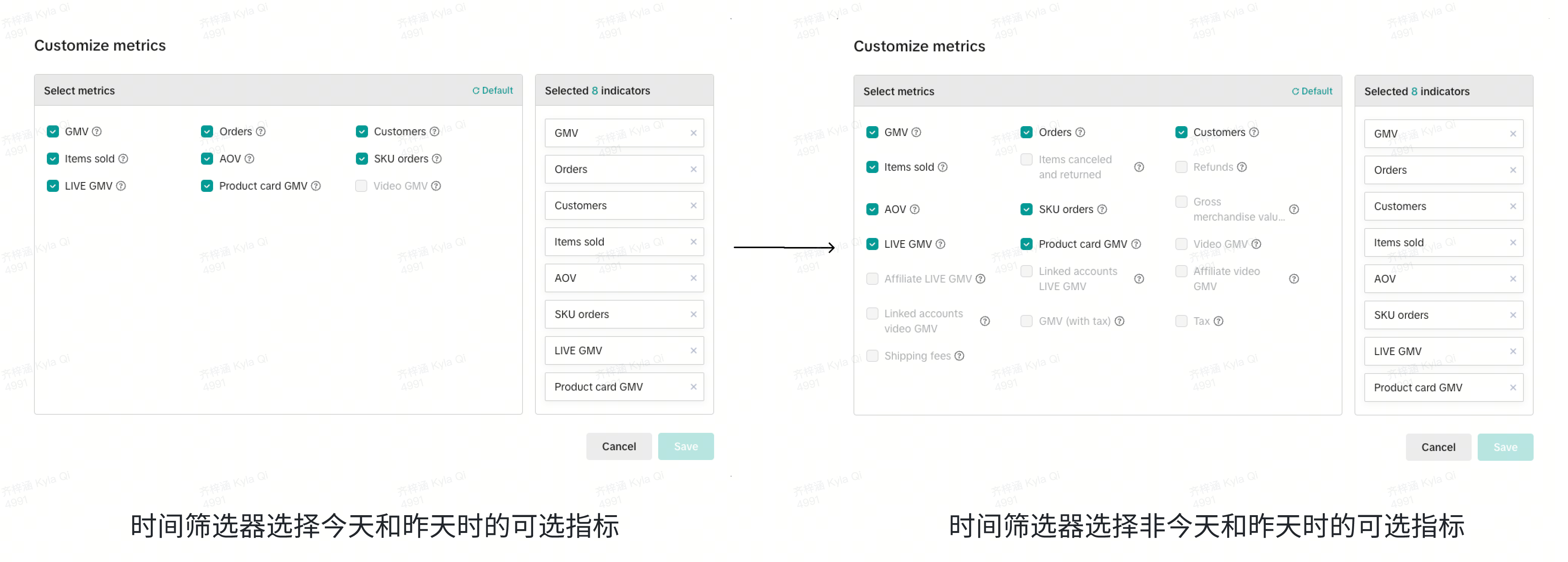Enable the Affiliate video GMV checkbox

[x=1181, y=271]
